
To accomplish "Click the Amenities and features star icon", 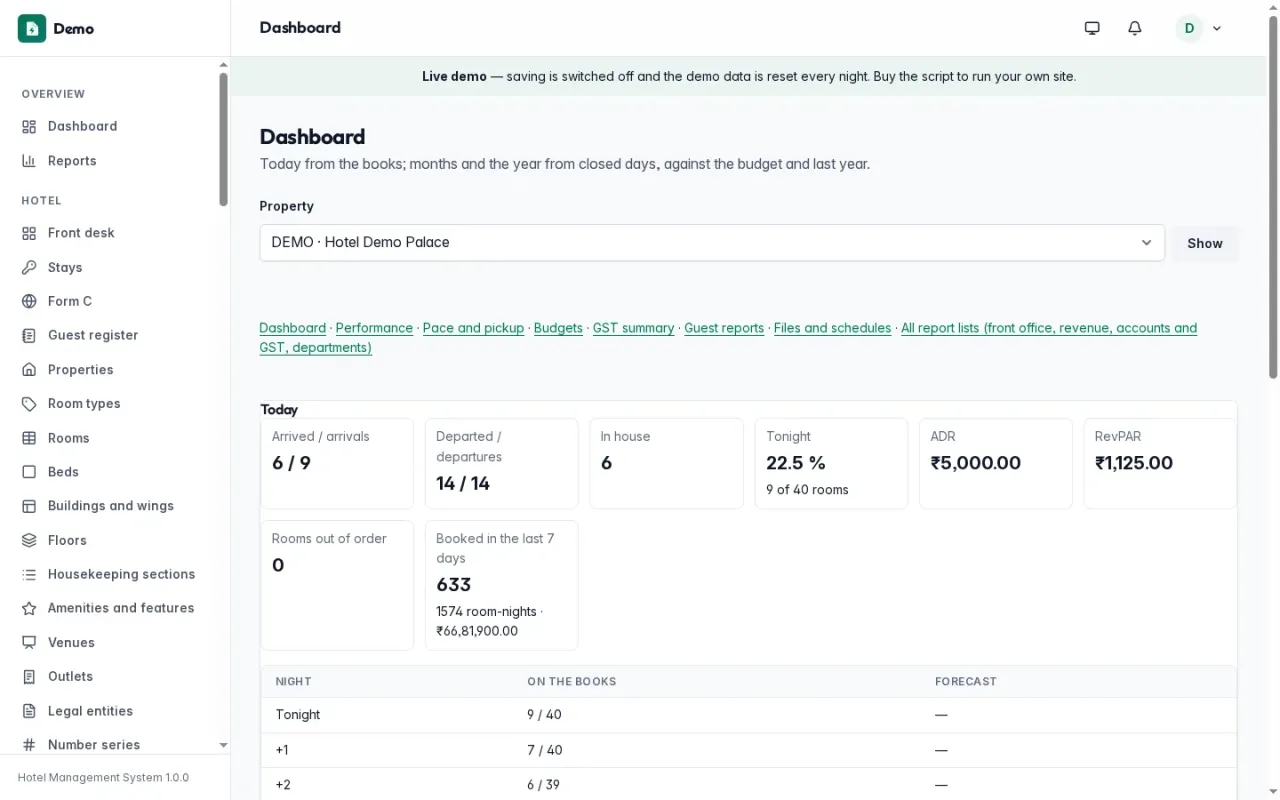I will point(29,608).
